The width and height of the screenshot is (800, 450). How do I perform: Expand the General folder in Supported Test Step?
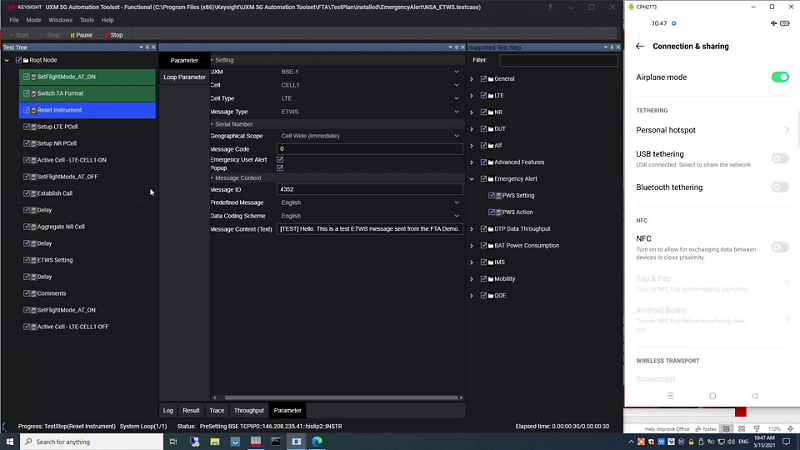click(471, 79)
